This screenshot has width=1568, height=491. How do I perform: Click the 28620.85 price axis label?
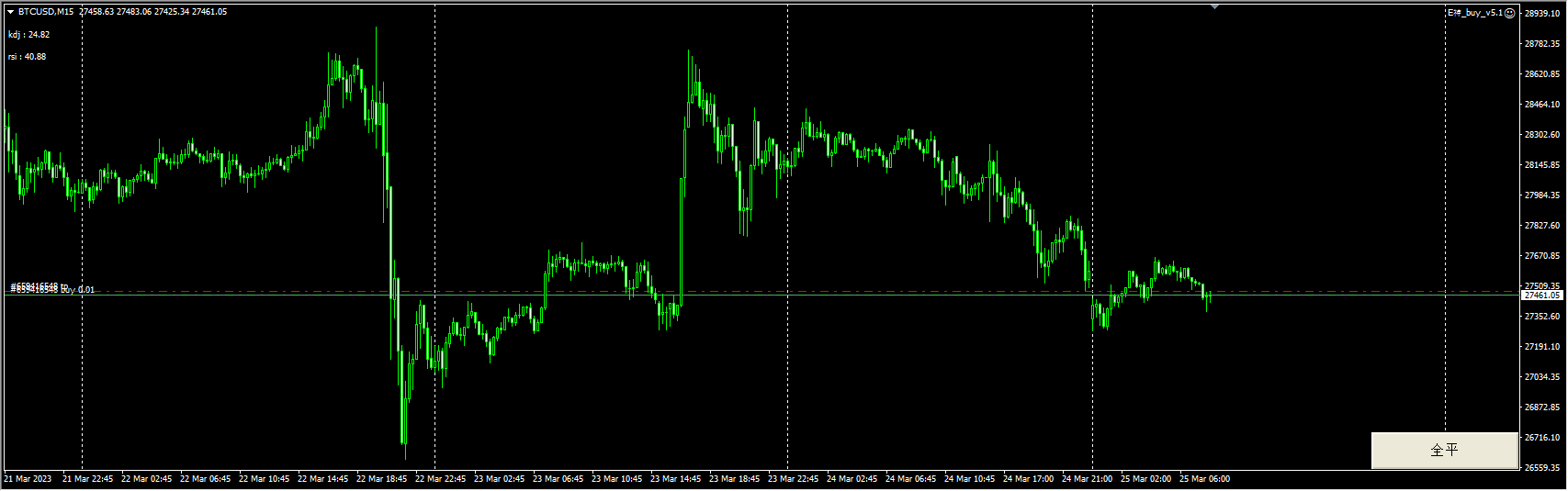point(1542,73)
